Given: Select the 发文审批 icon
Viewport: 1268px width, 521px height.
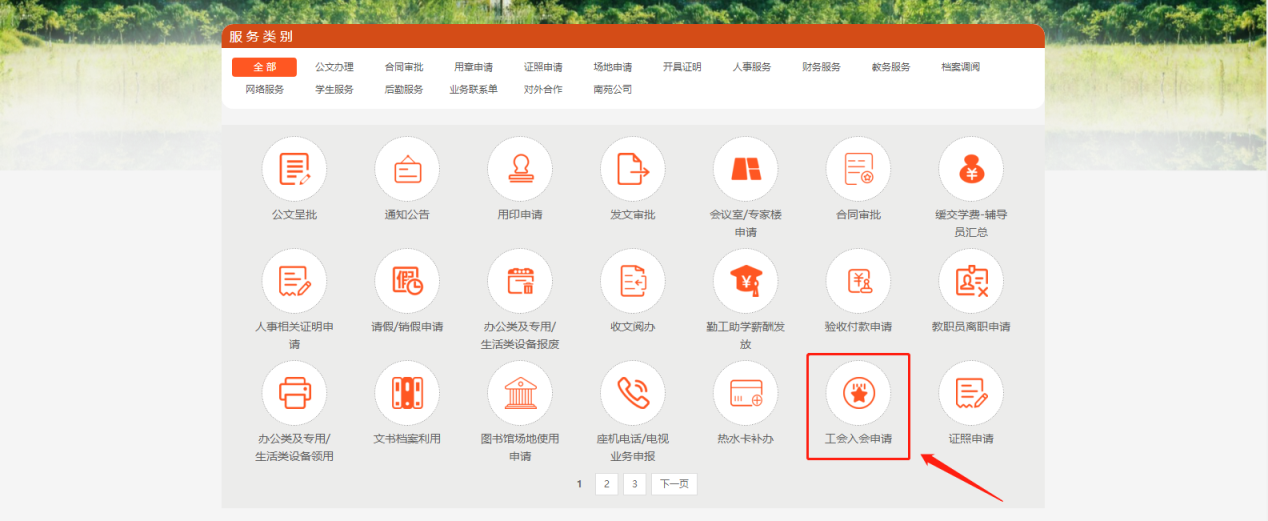Looking at the screenshot, I should 632,168.
